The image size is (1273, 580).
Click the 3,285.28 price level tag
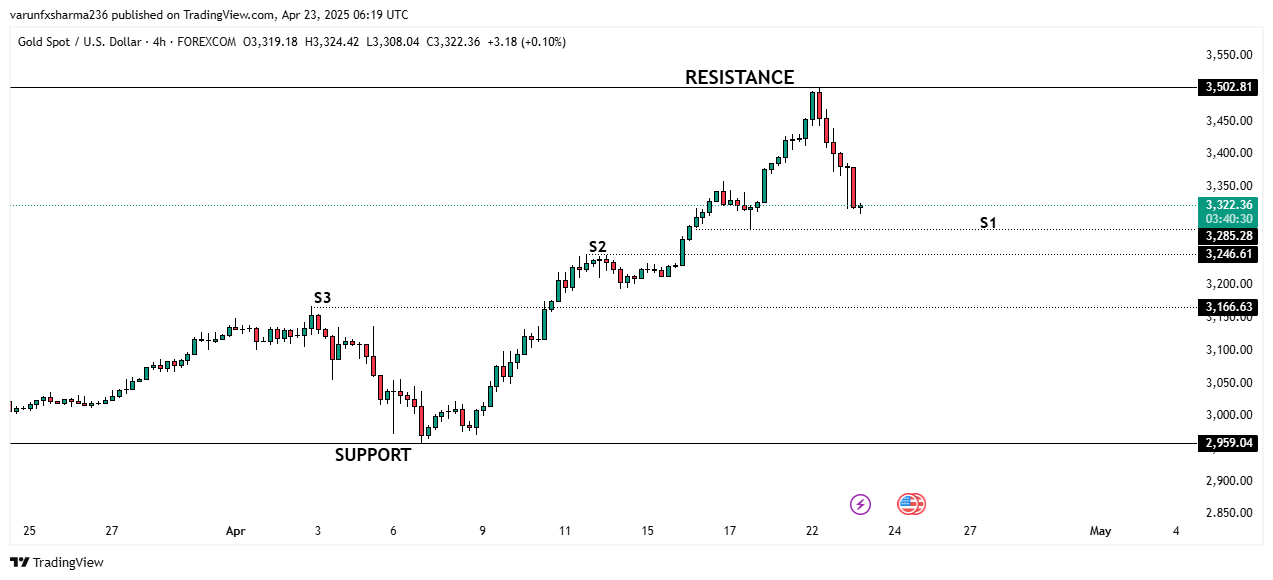(x=1227, y=236)
